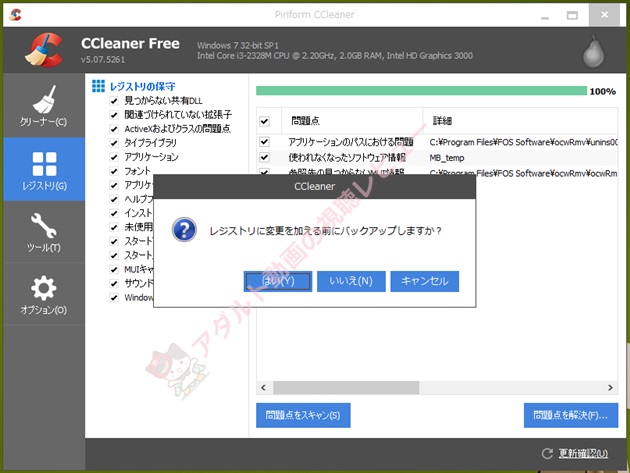Screen dimensions: 630x473
Task: Open the Tools (ツール) wrench section
Action: point(44,232)
